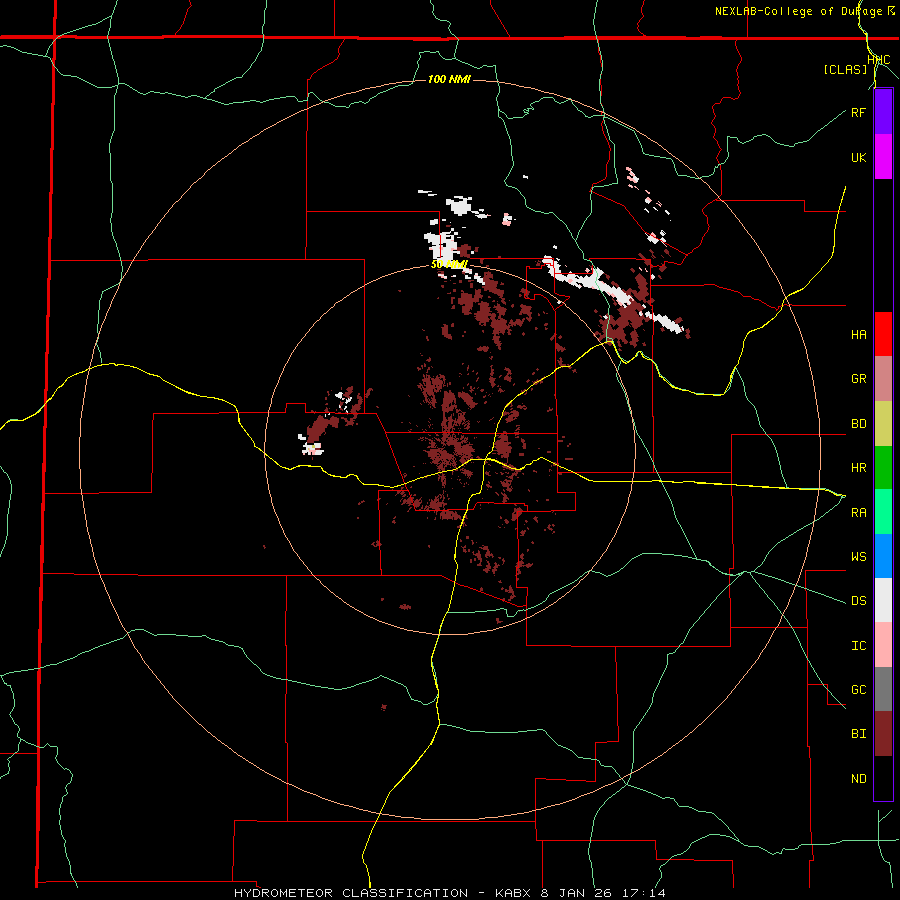Viewport: 900px width, 900px height.
Task: Click the BI legend label
Action: pos(858,734)
